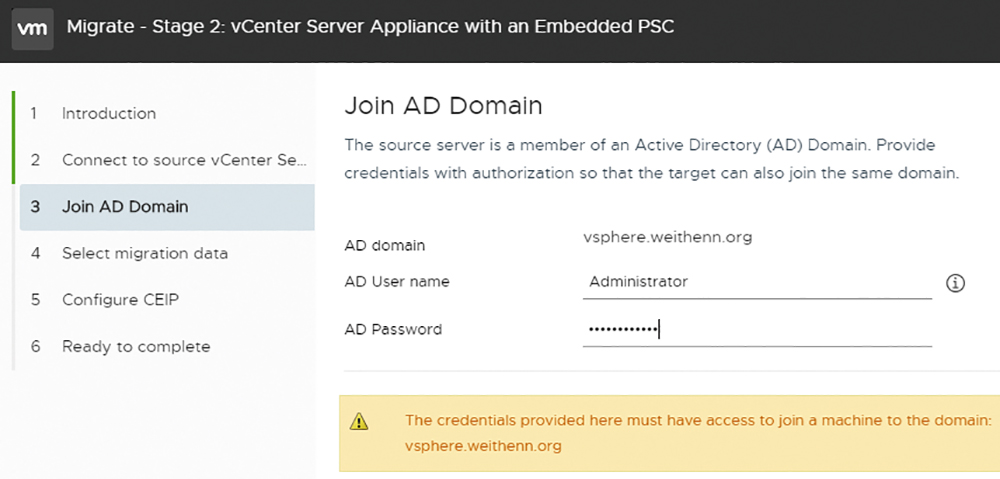Click the source server description paragraph

pyautogui.click(x=652, y=159)
